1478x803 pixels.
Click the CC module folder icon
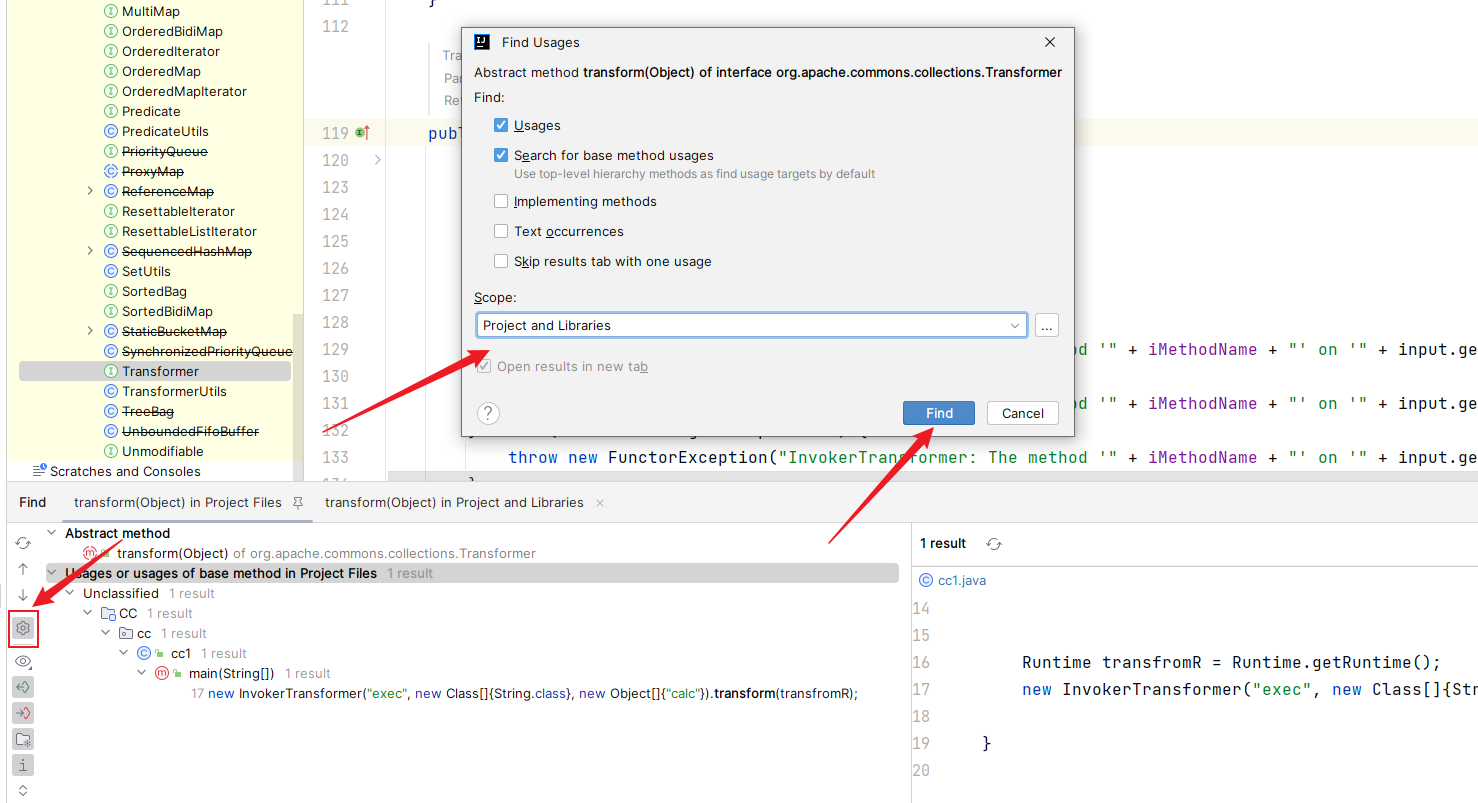pyautogui.click(x=108, y=613)
